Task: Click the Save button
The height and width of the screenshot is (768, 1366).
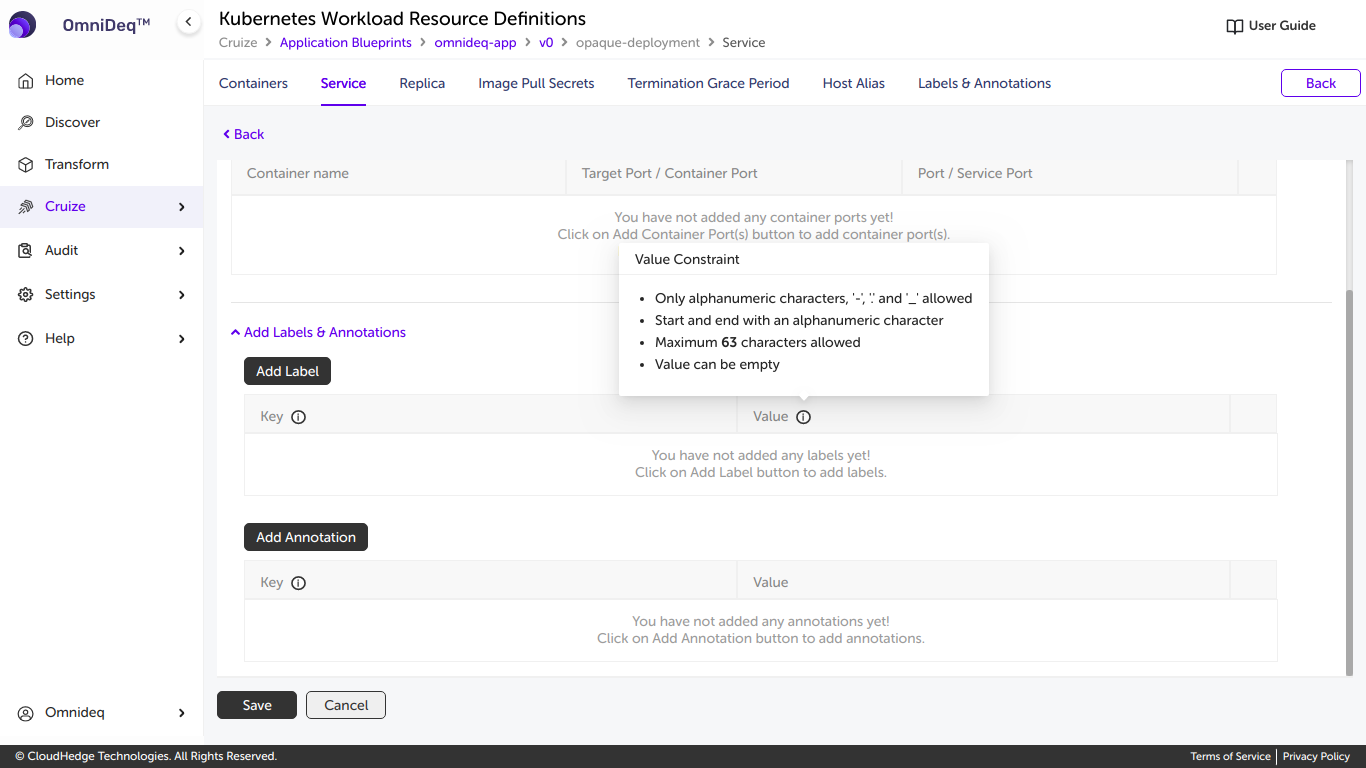Action: point(257,705)
